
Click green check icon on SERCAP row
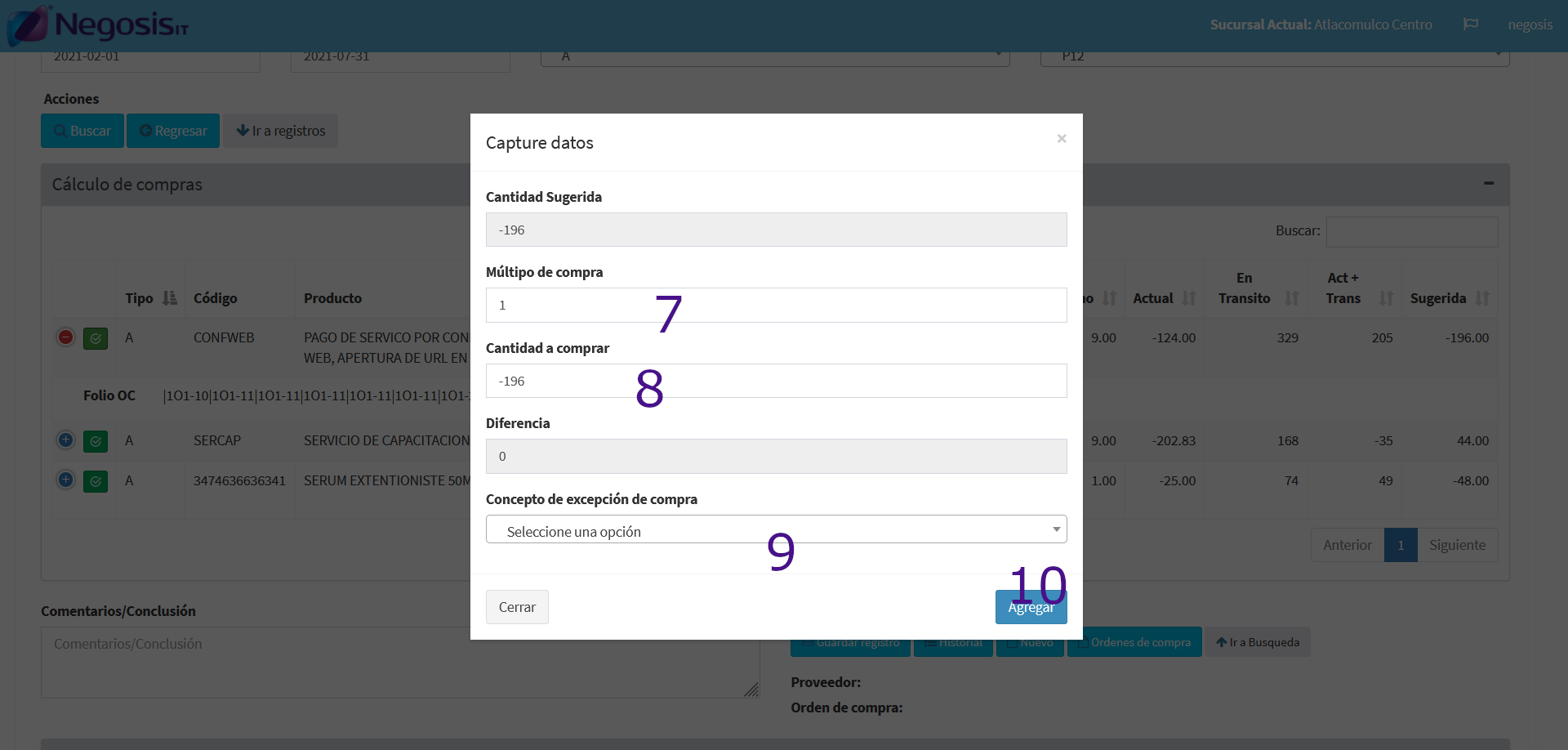point(96,441)
